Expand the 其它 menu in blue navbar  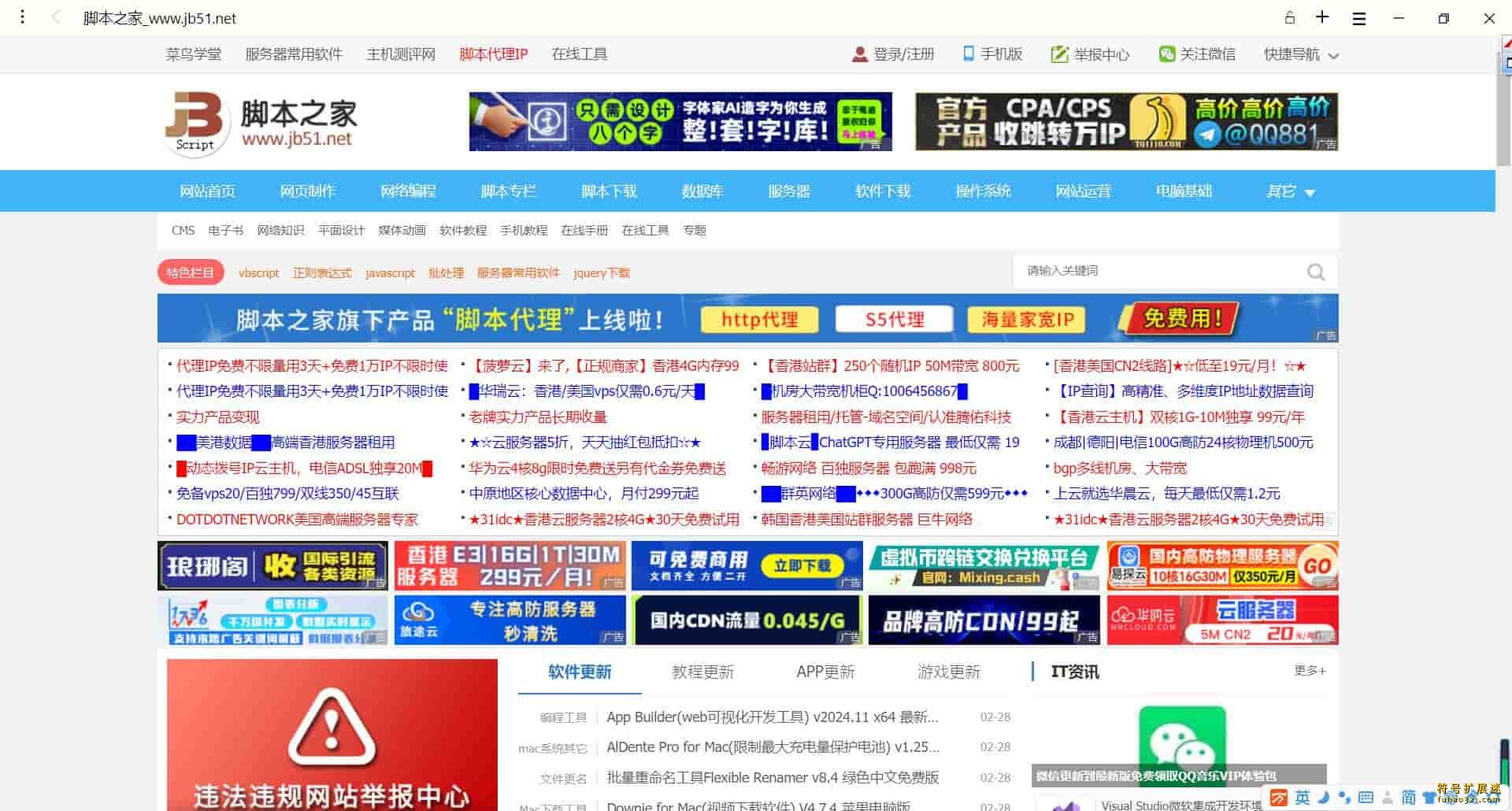[1290, 191]
